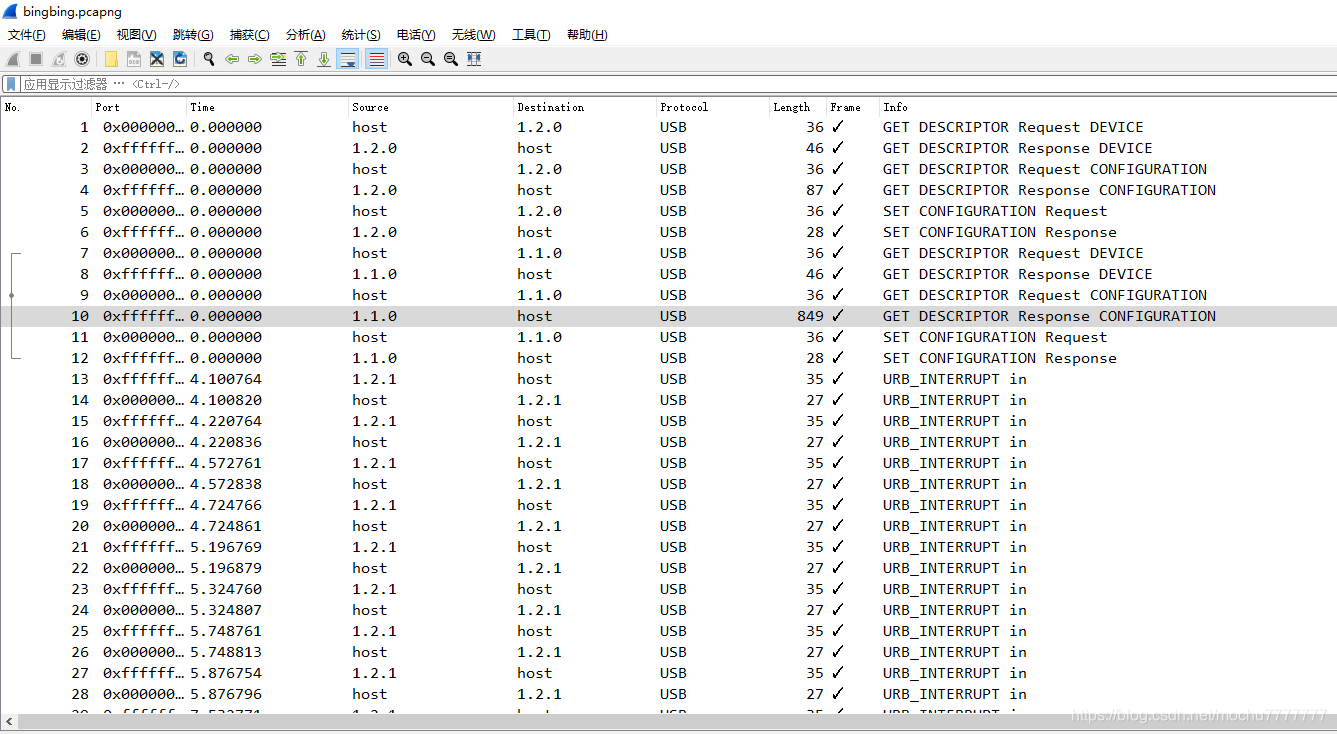Jump to the last packet icon

(x=324, y=59)
